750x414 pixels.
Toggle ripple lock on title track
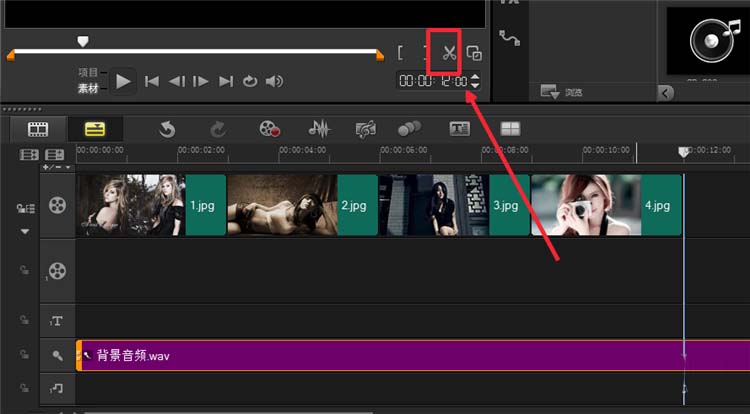coord(24,320)
